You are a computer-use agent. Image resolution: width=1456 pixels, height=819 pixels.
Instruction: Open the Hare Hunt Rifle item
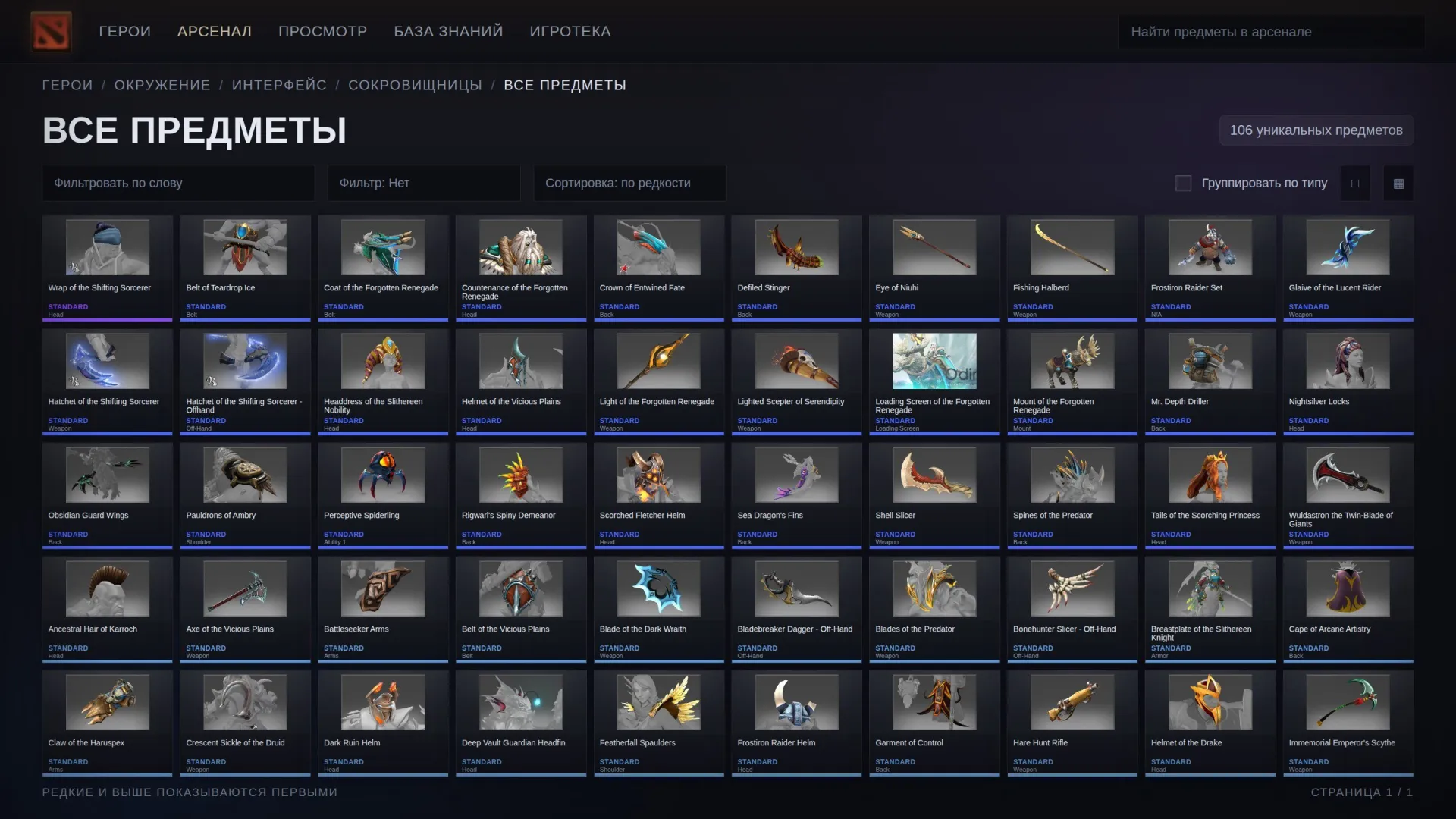pos(1072,723)
